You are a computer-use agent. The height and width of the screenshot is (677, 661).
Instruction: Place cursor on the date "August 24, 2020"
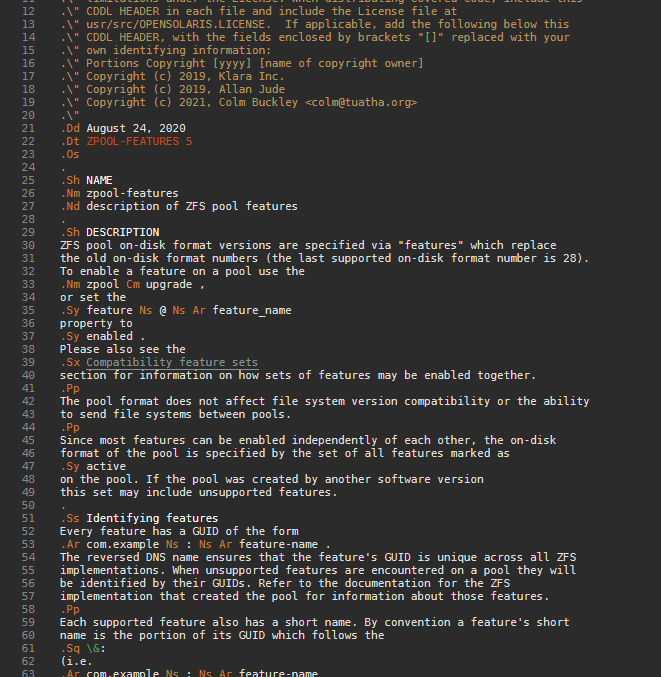[135, 128]
